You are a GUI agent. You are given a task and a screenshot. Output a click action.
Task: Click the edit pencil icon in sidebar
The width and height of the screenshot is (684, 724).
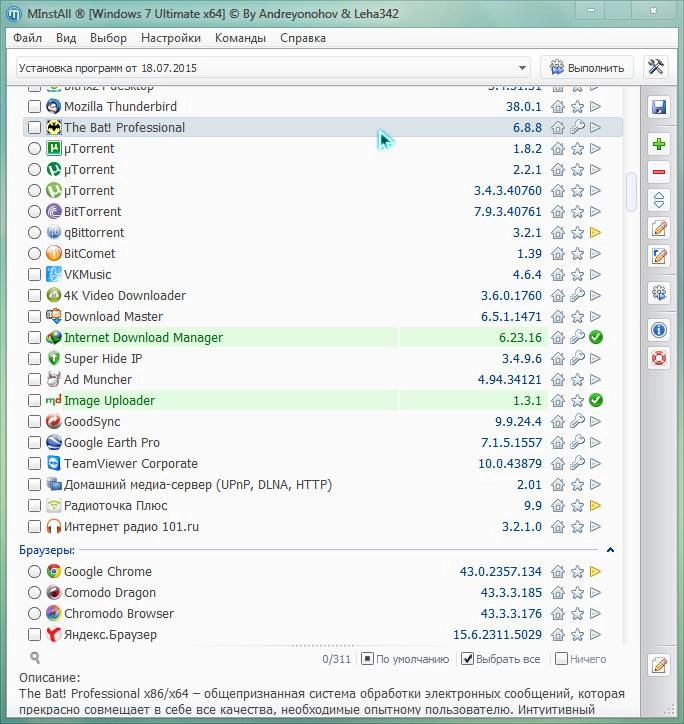point(659,228)
